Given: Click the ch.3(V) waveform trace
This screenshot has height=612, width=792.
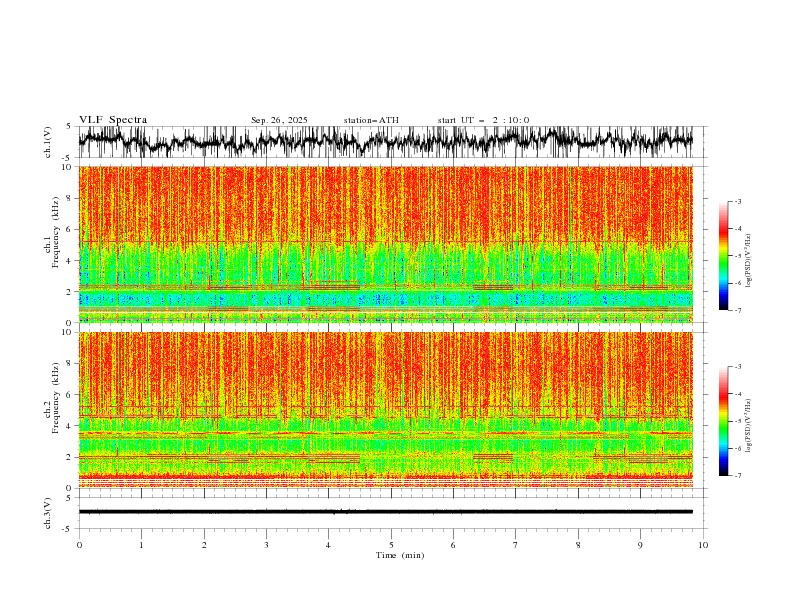Looking at the screenshot, I should pos(385,512).
